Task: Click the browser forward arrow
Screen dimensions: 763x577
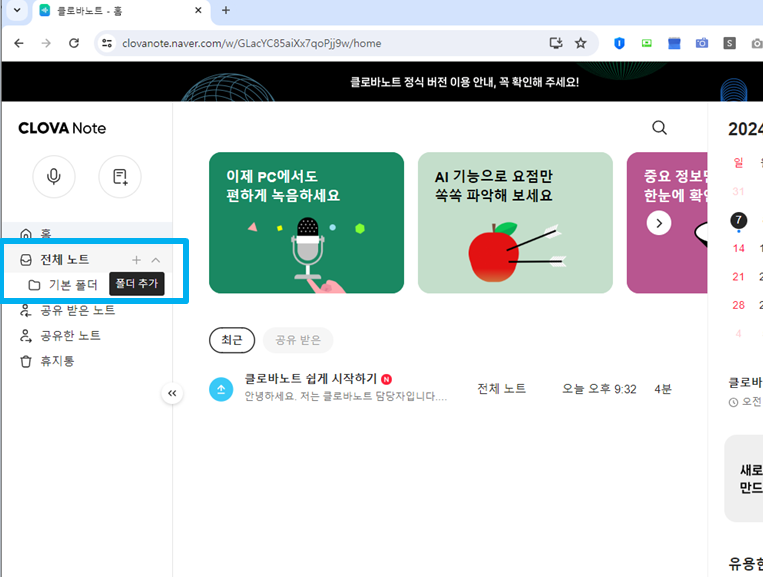Action: [46, 43]
